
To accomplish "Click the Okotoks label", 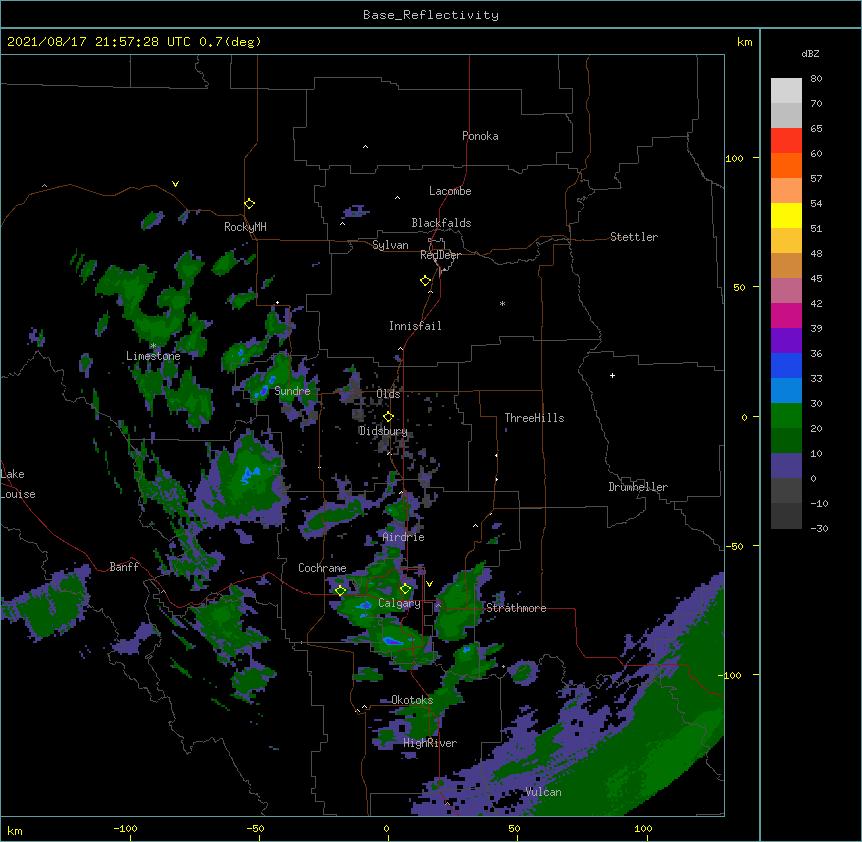I will [x=412, y=700].
